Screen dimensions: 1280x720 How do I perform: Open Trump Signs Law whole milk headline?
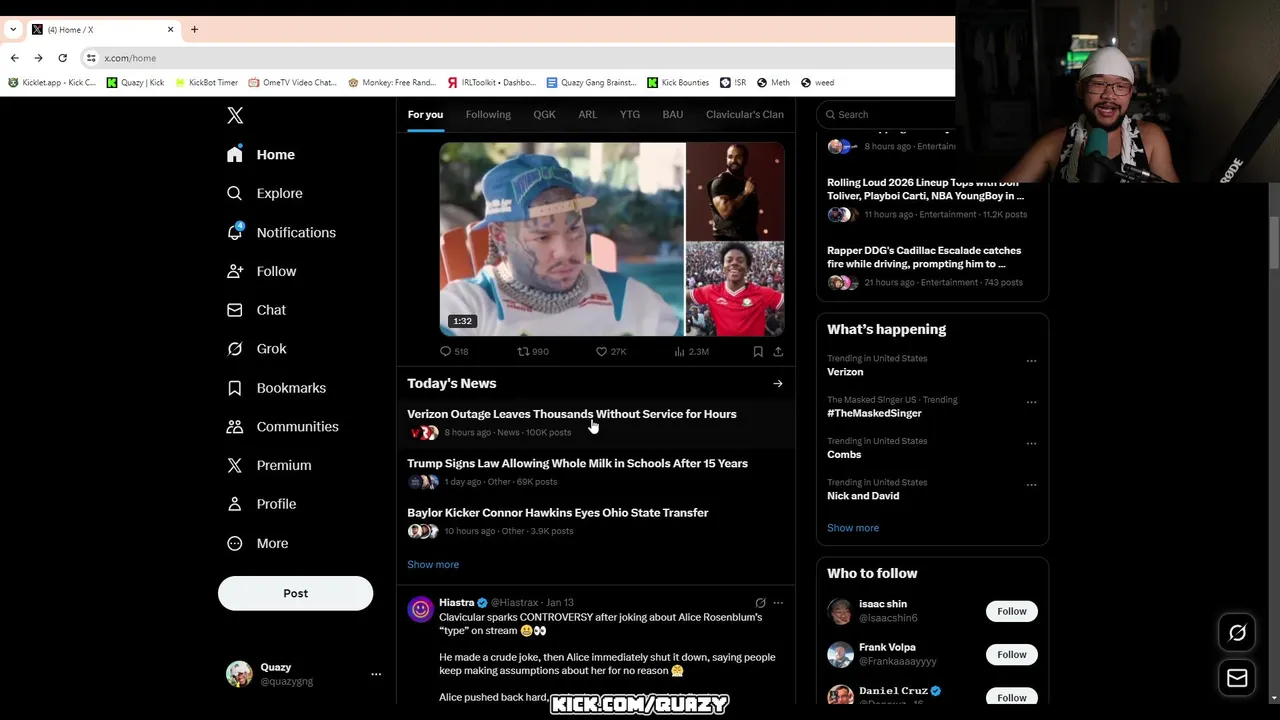coord(577,463)
